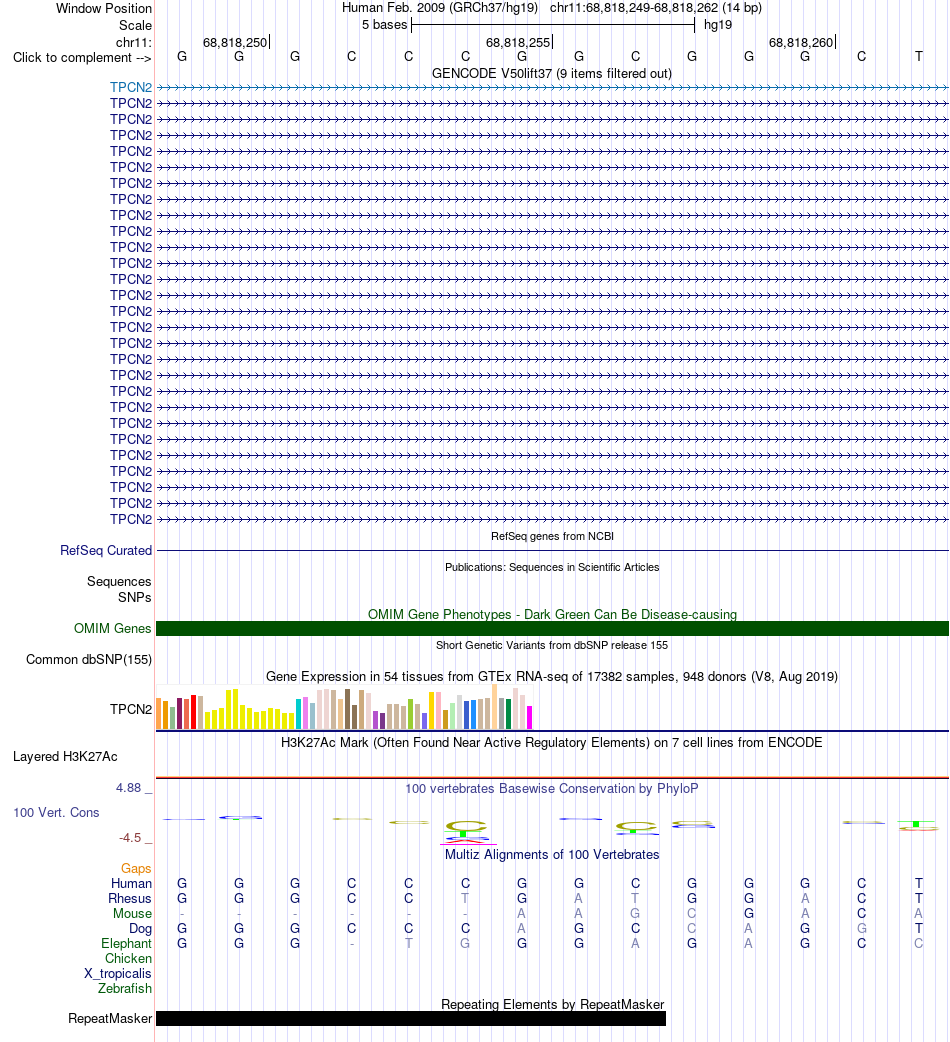The image size is (950, 1042).
Task: Click the "OMIM Genes" track label
Action: (x=112, y=628)
